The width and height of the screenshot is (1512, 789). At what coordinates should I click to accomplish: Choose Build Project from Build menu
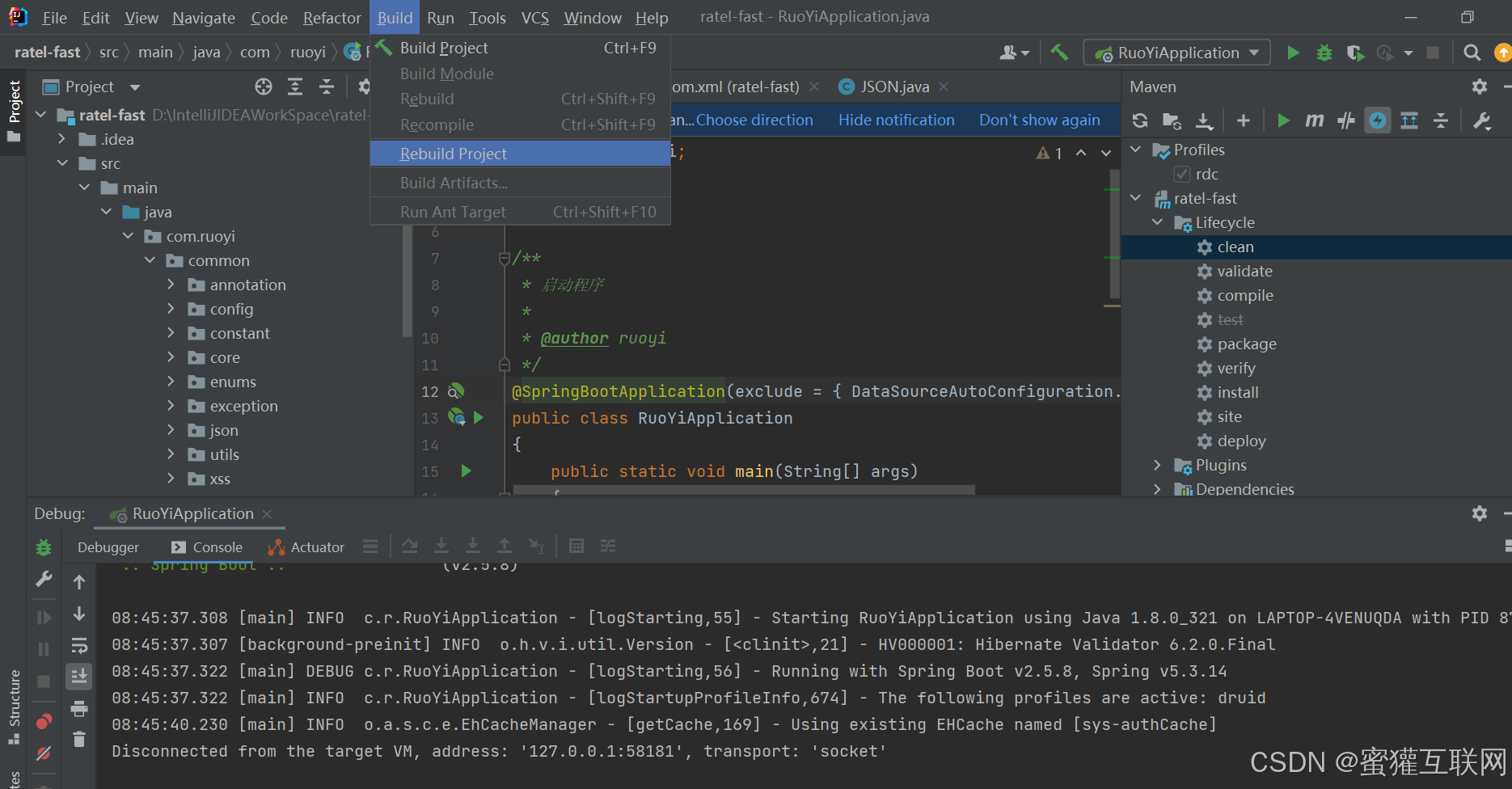click(x=520, y=49)
